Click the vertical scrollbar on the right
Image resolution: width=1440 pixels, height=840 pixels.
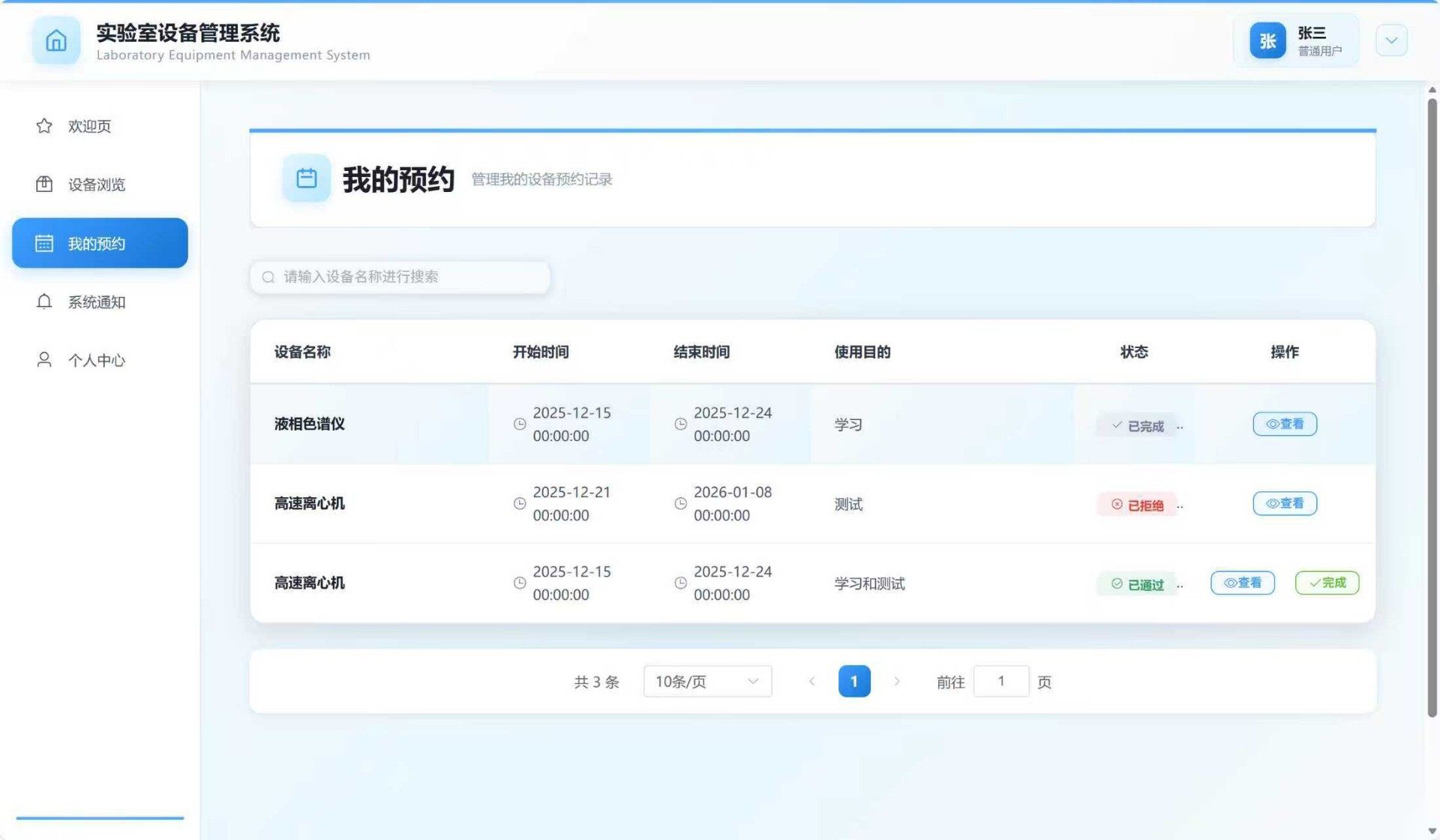(x=1431, y=405)
